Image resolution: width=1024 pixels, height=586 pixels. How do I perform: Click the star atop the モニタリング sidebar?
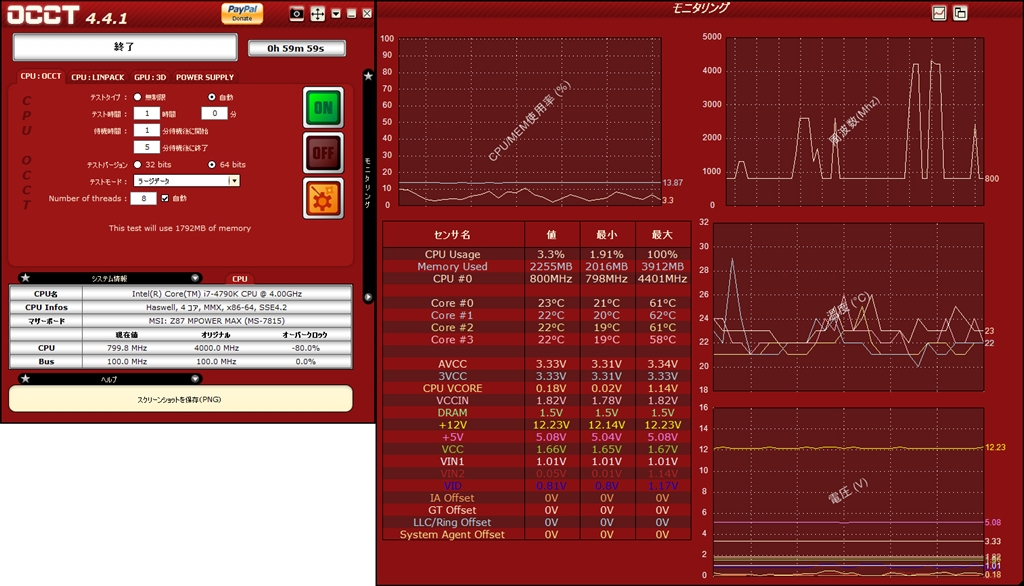[x=368, y=76]
